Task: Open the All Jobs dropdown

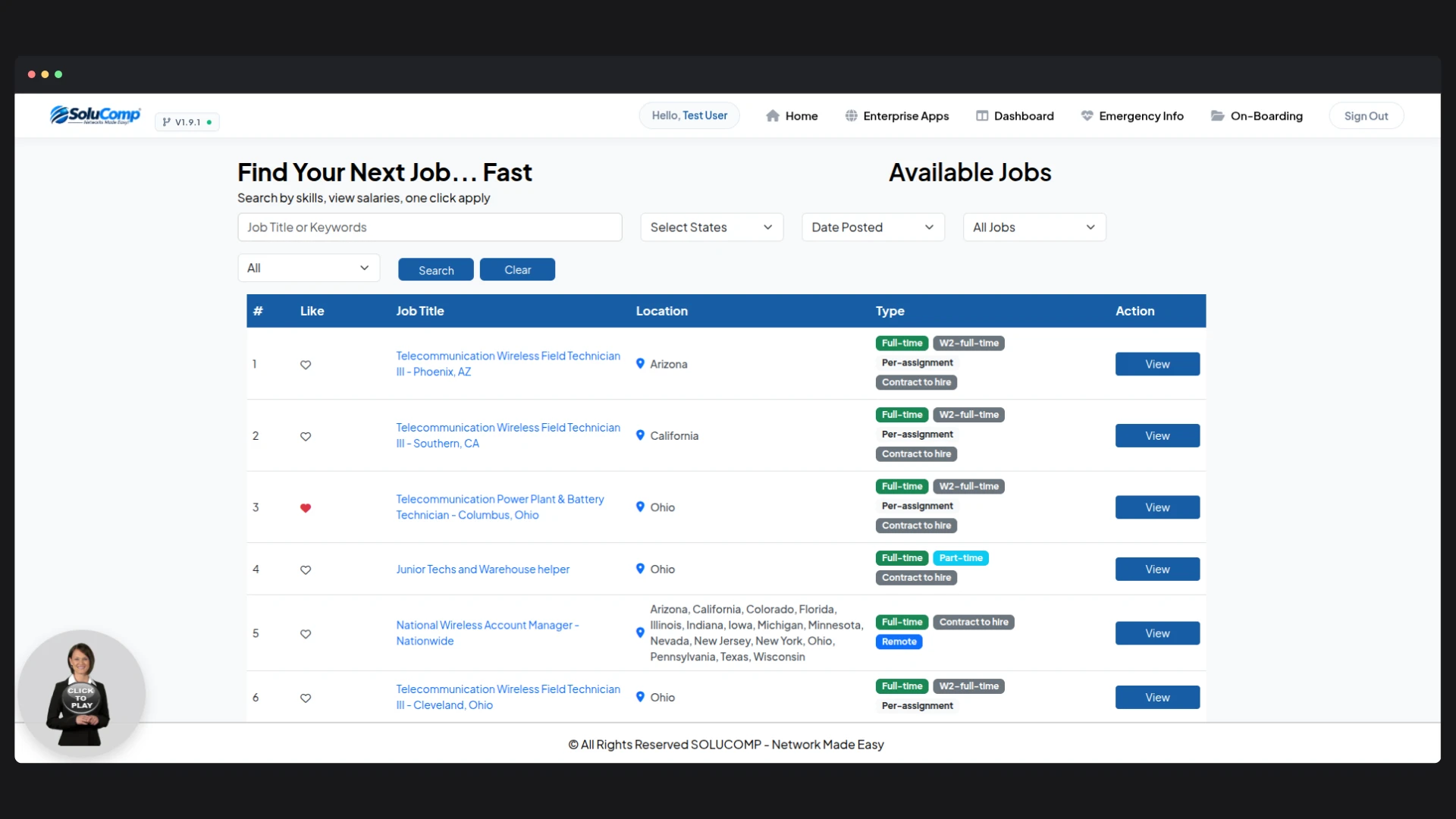Action: point(1034,227)
